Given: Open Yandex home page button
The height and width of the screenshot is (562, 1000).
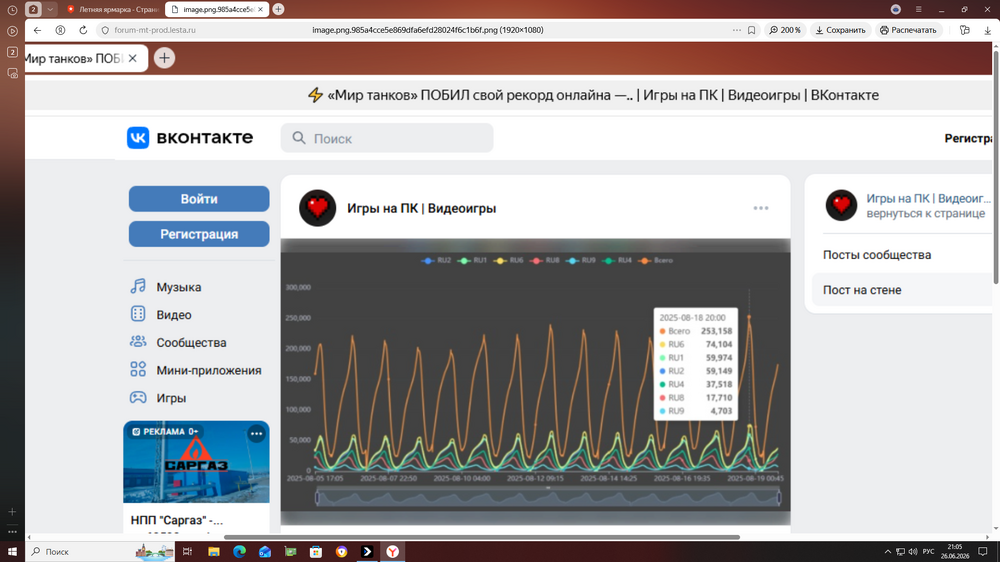Looking at the screenshot, I should point(60,30).
